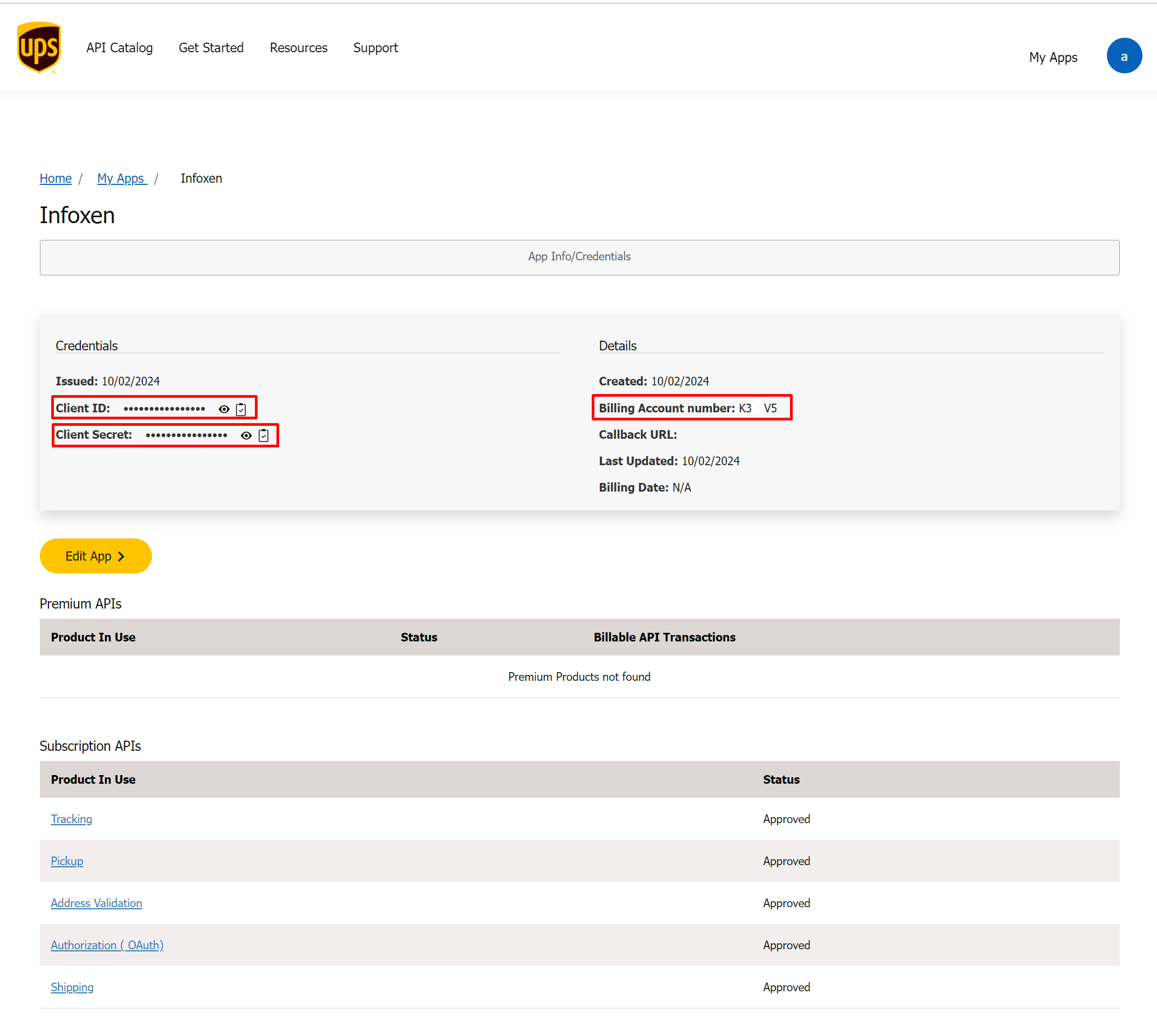The width and height of the screenshot is (1157, 1036).
Task: Open the Authorization (OAuth) API link
Action: tap(108, 945)
